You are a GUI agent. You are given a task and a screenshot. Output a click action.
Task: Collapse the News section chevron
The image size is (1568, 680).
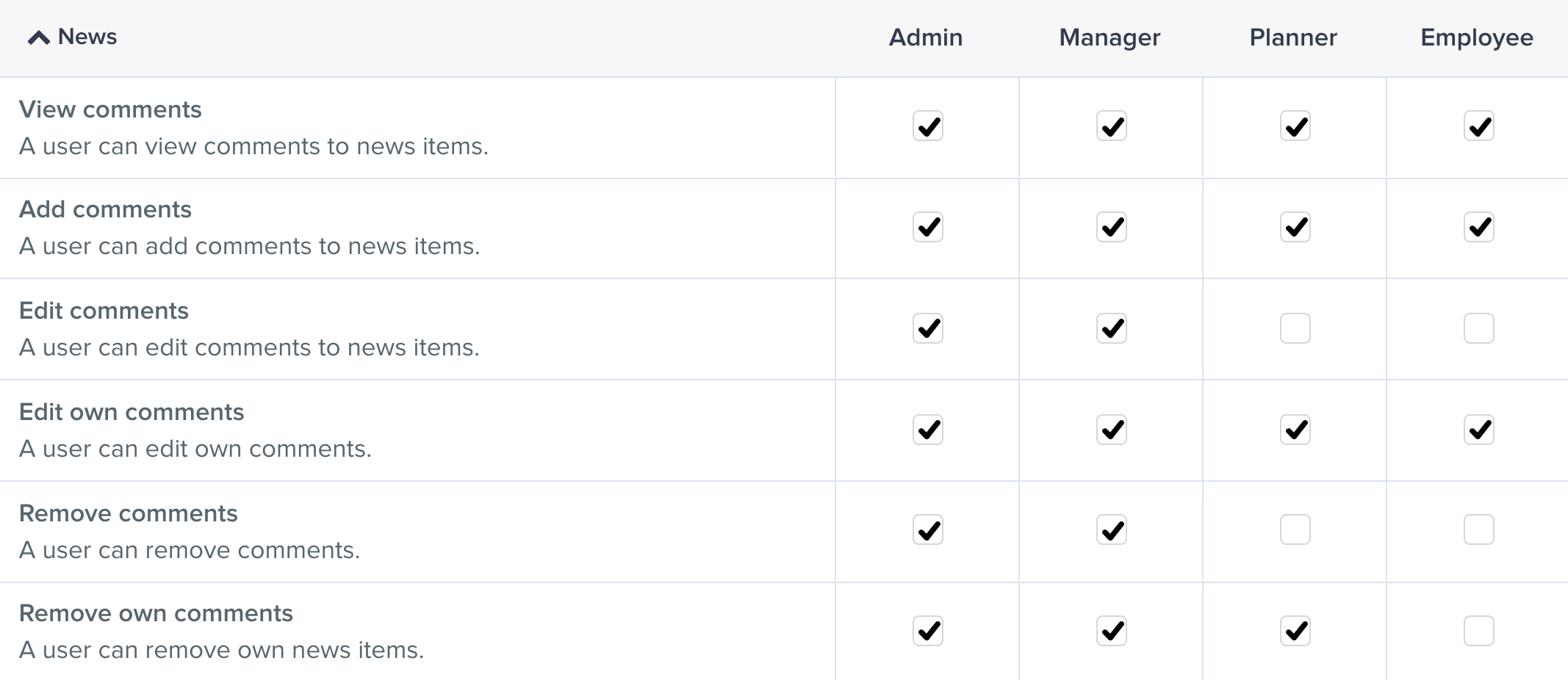coord(39,37)
